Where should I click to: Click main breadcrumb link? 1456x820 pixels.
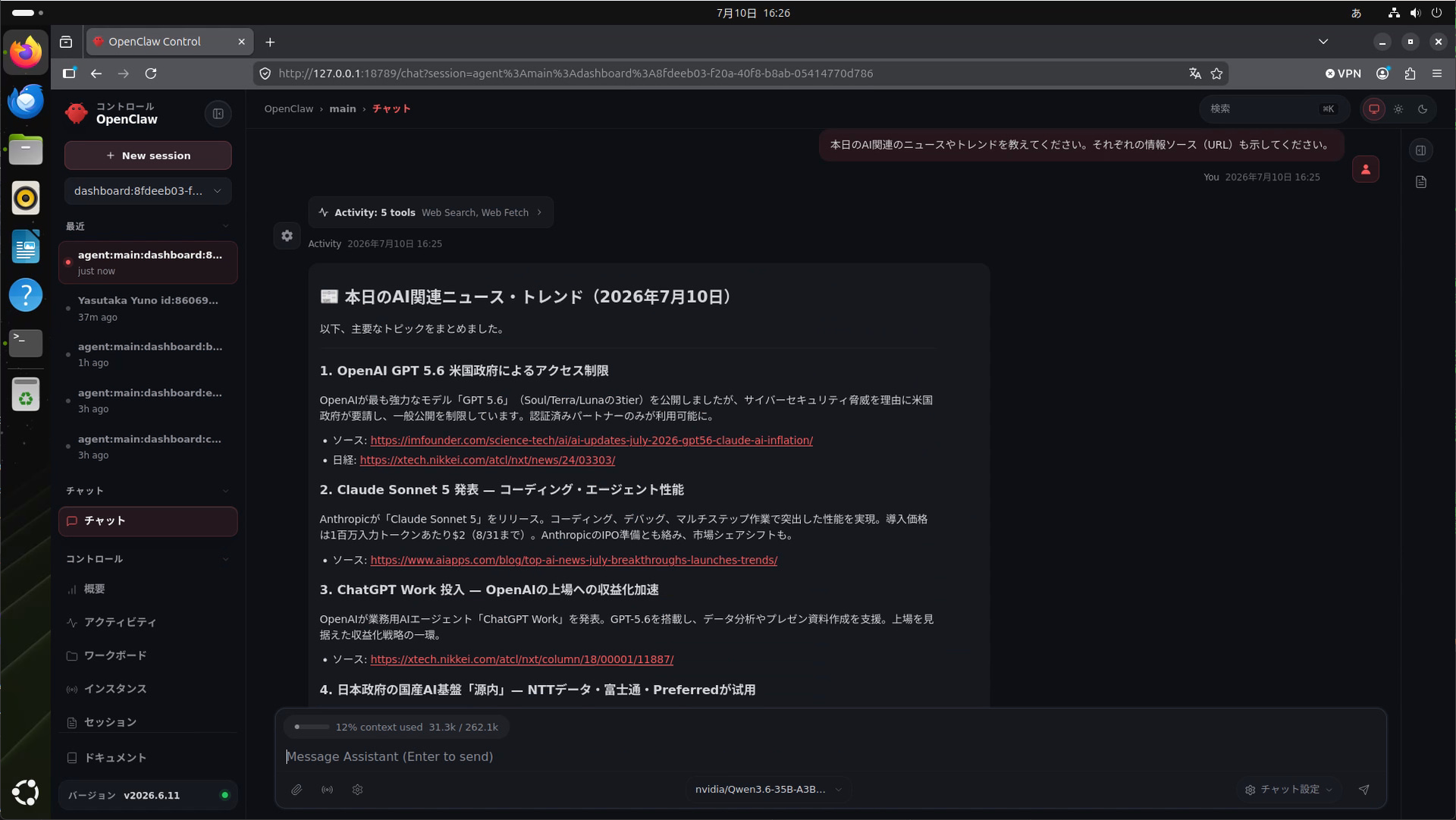pos(342,109)
